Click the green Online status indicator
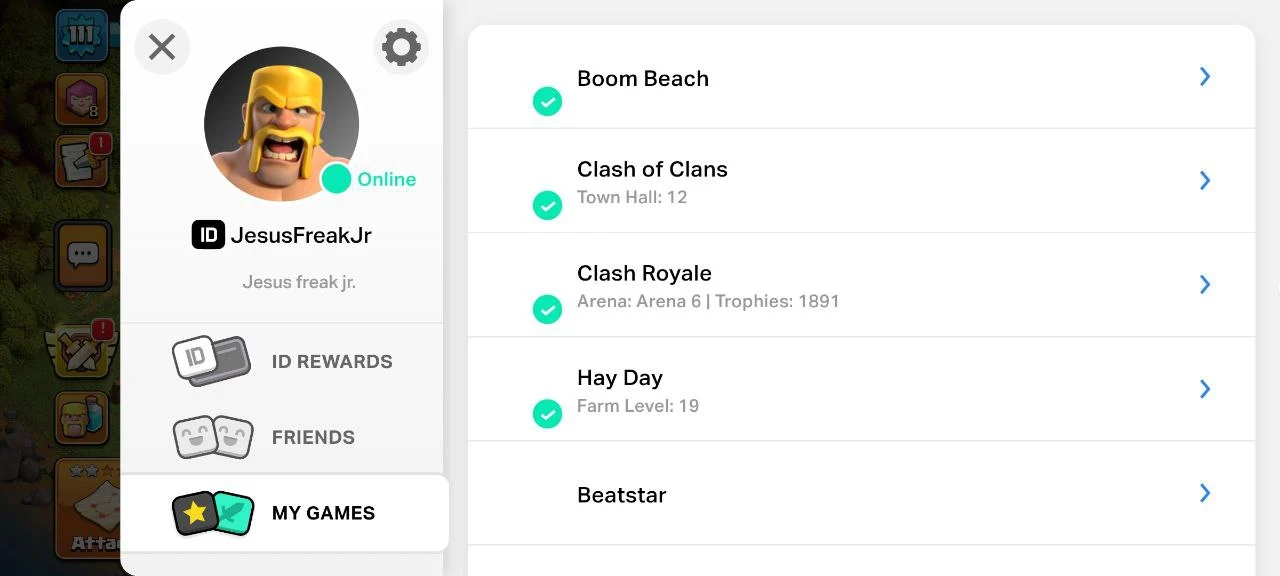The image size is (1280, 576). coord(337,179)
